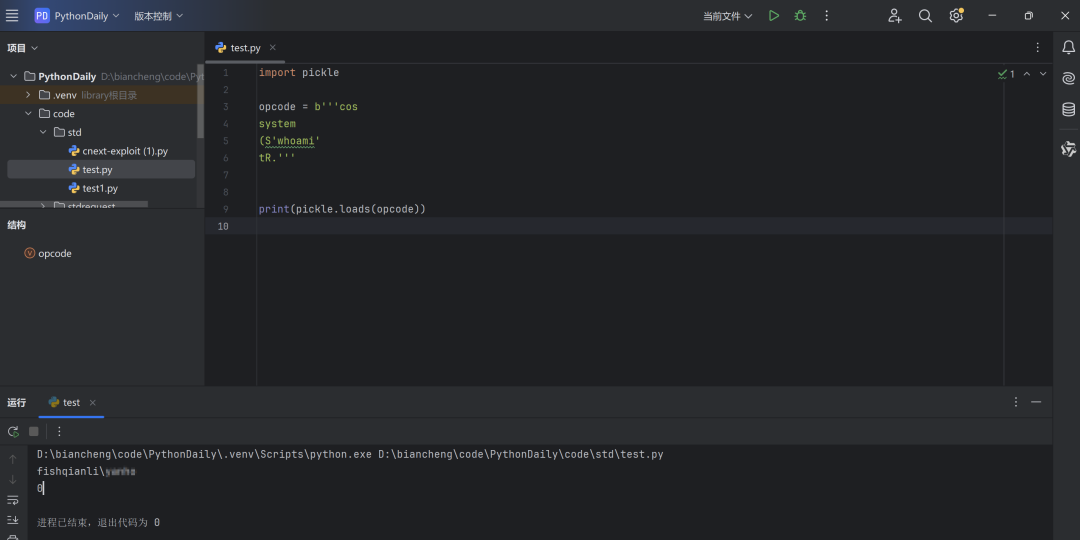Screen dimensions: 1080x540
Task: Open test1.py in the project tree
Action: click(x=99, y=188)
